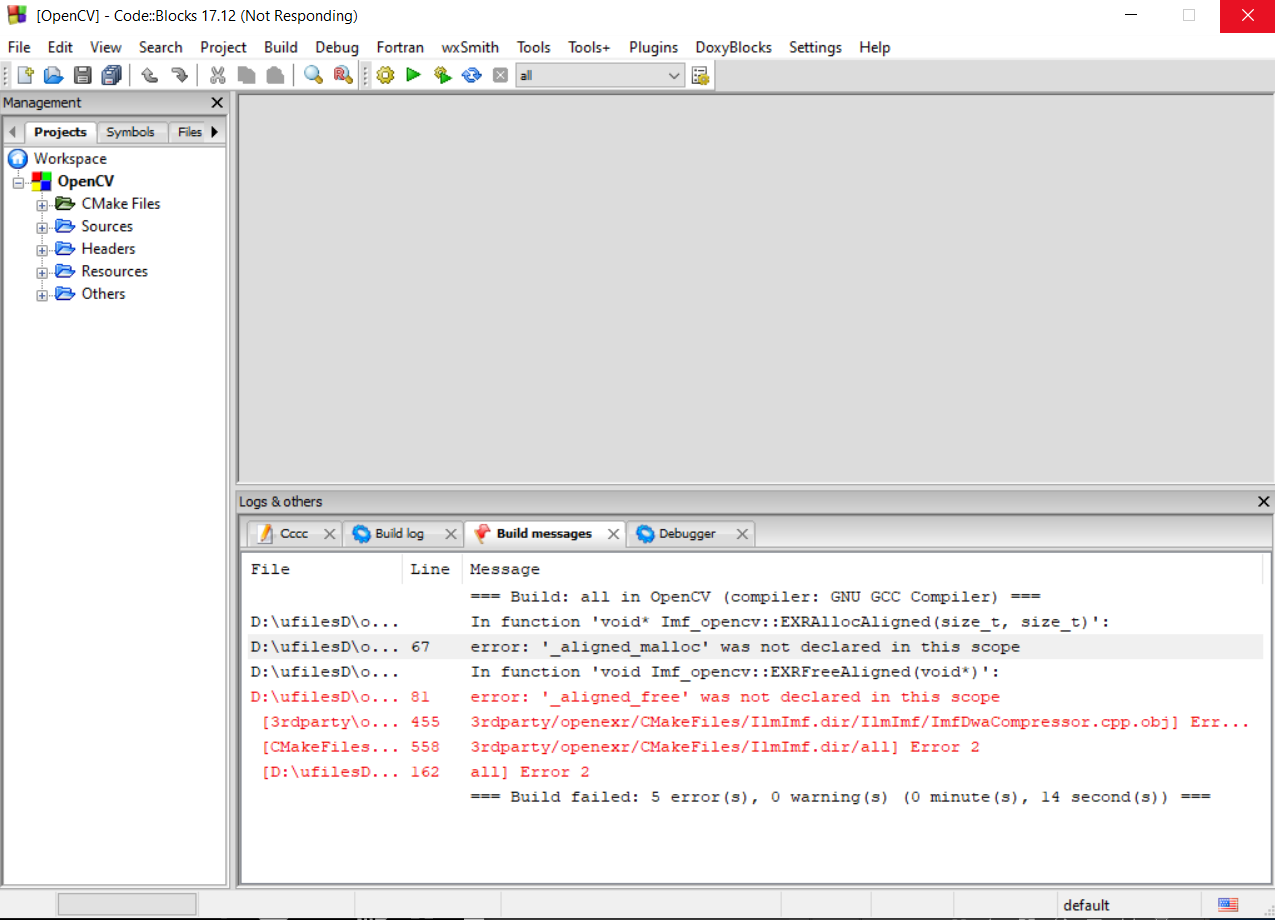
Task: Open the wxSmith menu
Action: tap(470, 47)
